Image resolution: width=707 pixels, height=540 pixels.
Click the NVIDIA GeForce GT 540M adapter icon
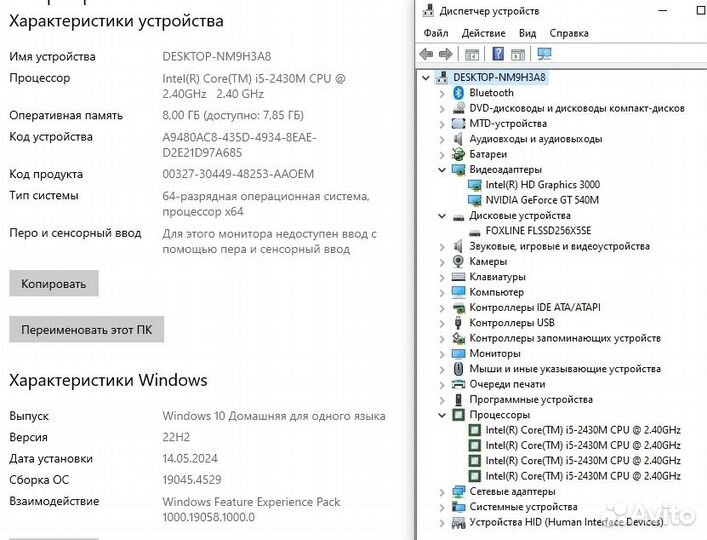tap(474, 200)
